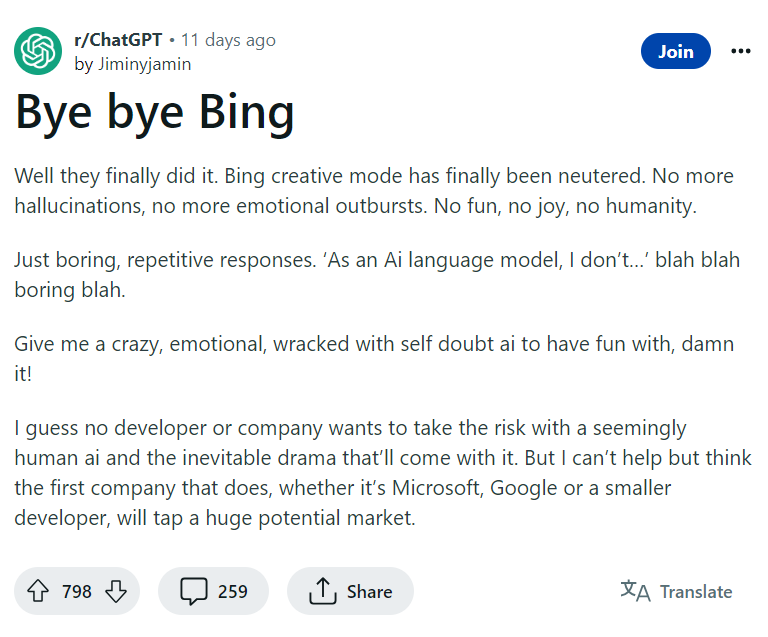Screen dimensions: 768x637
Task: View author Jiminyjamin's profile
Action: 143,63
